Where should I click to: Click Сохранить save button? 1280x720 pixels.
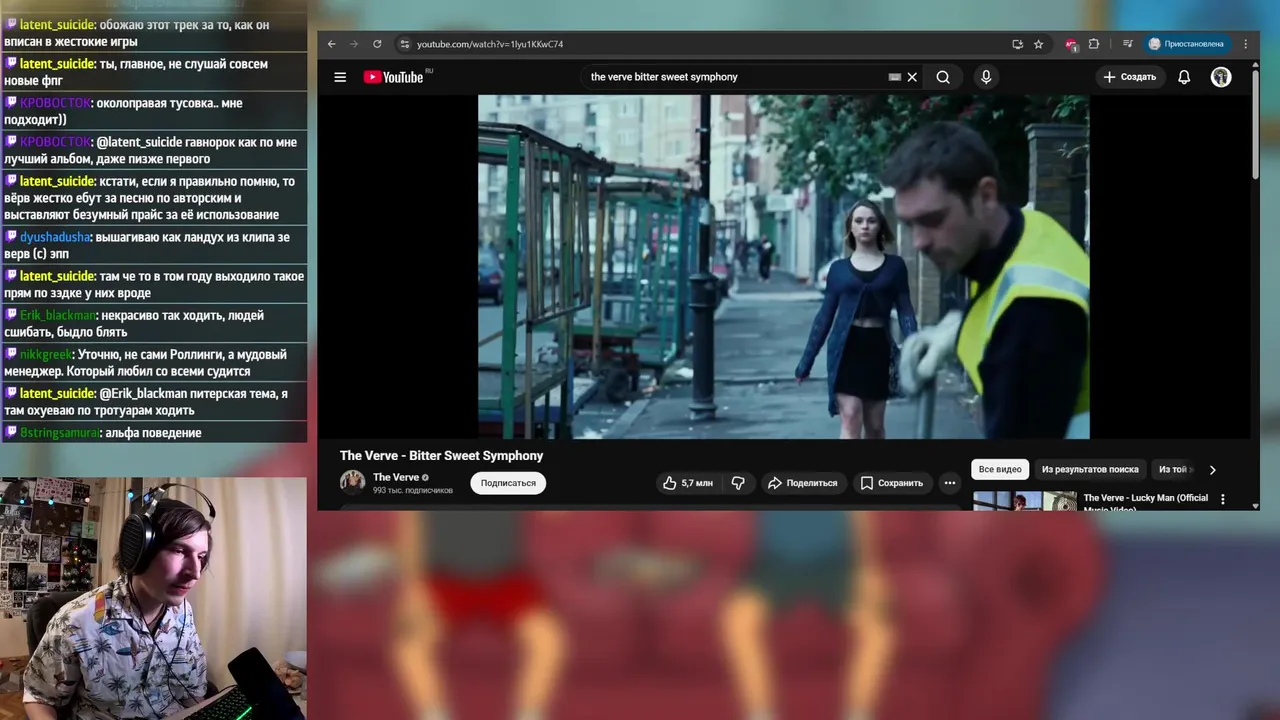(x=892, y=483)
